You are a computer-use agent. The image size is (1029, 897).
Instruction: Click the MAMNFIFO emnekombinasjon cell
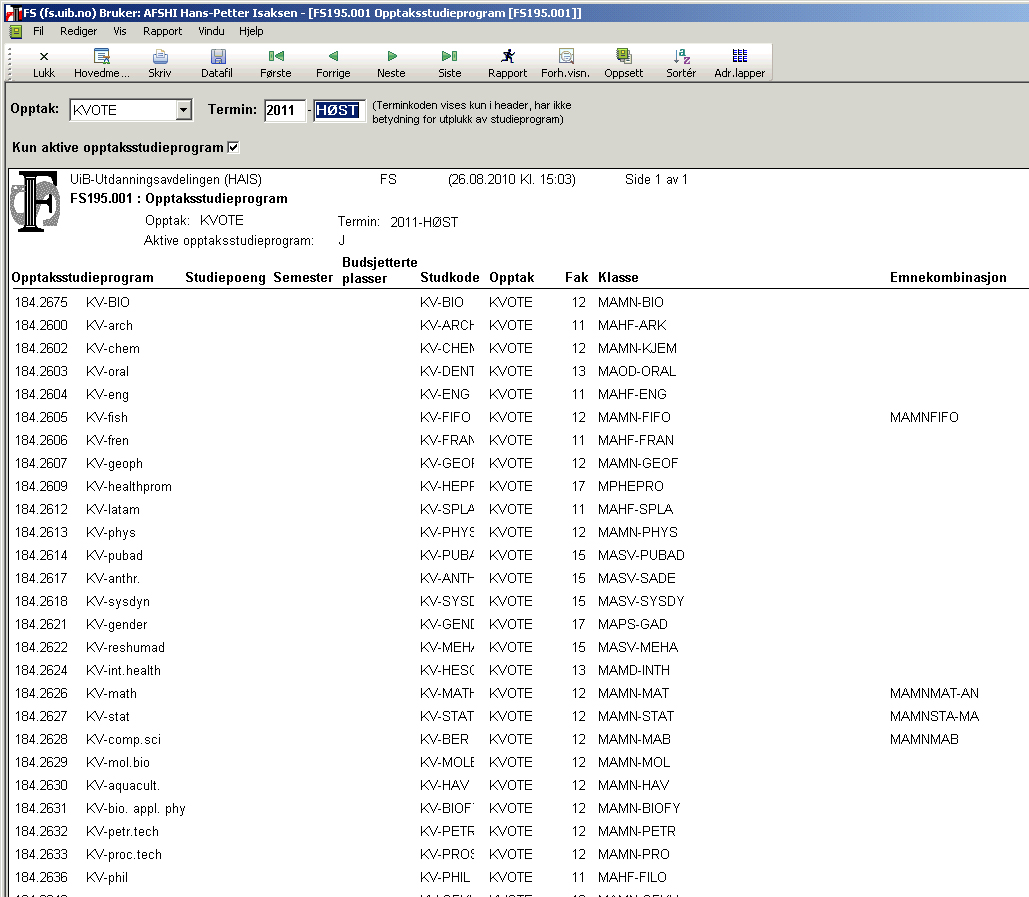click(x=924, y=417)
